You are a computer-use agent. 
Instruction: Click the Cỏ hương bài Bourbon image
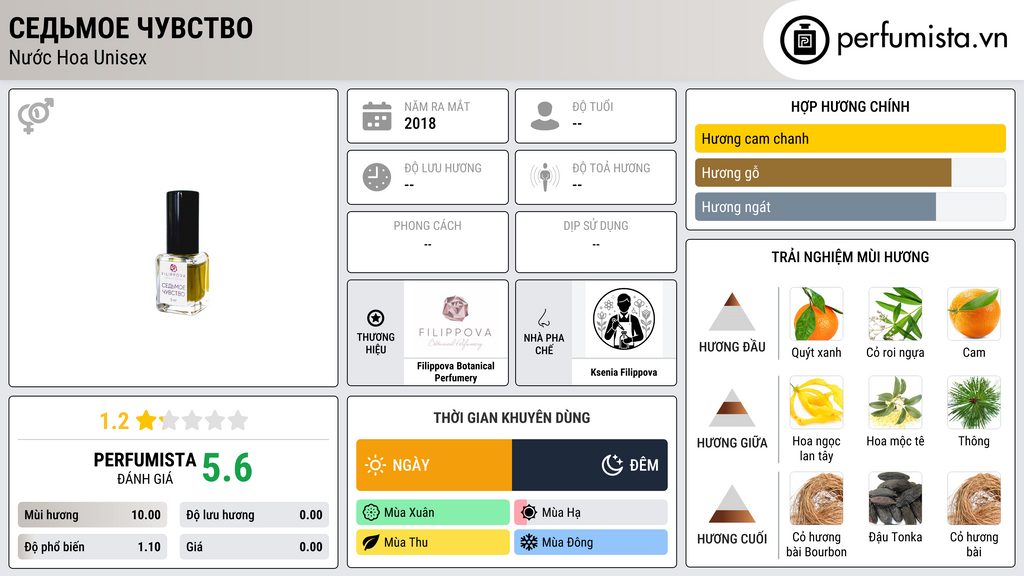click(816, 498)
